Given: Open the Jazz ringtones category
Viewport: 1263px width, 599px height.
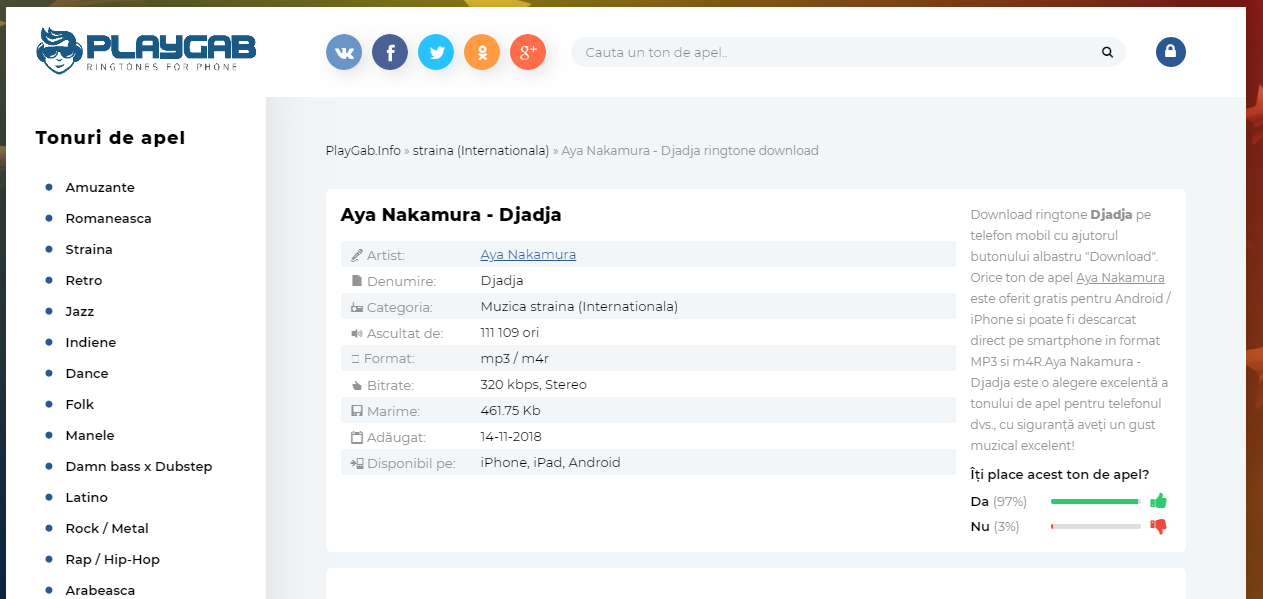Looking at the screenshot, I should point(80,311).
